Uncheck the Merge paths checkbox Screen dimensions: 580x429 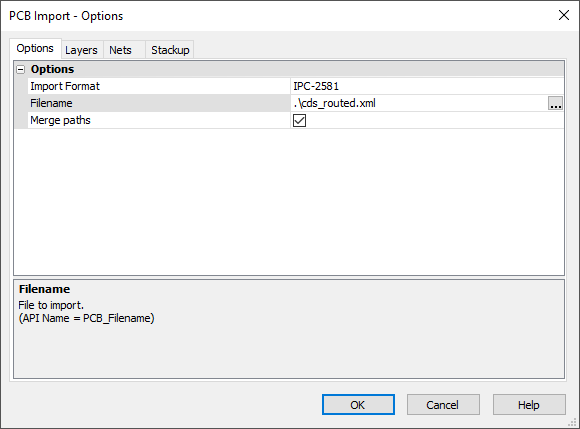pyautogui.click(x=299, y=121)
